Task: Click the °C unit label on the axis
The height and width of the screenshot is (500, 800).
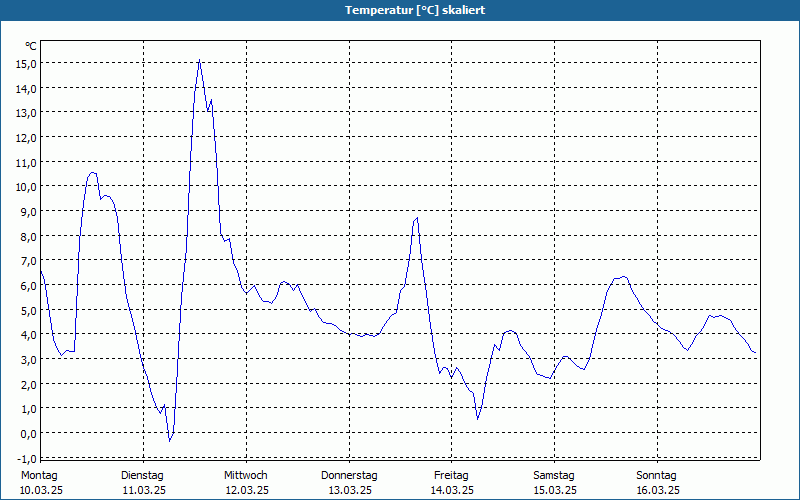Action: pos(31,46)
